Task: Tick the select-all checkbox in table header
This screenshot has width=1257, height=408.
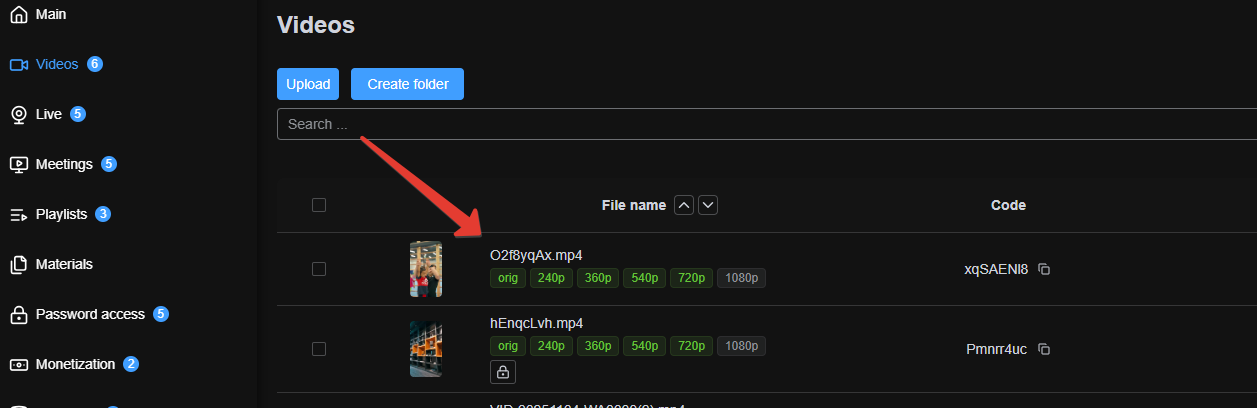Action: (x=319, y=205)
